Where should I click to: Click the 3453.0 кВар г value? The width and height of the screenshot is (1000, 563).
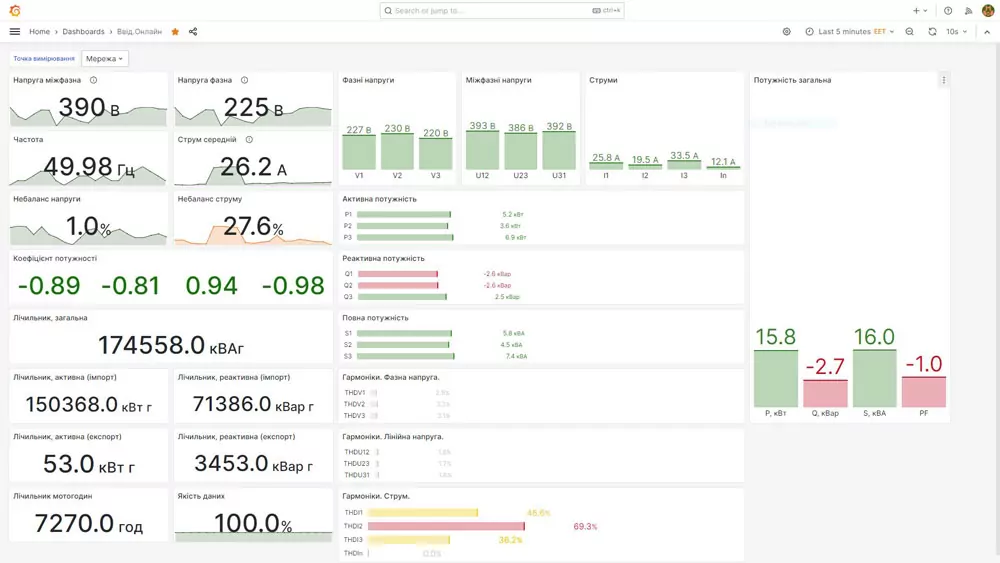click(x=253, y=464)
